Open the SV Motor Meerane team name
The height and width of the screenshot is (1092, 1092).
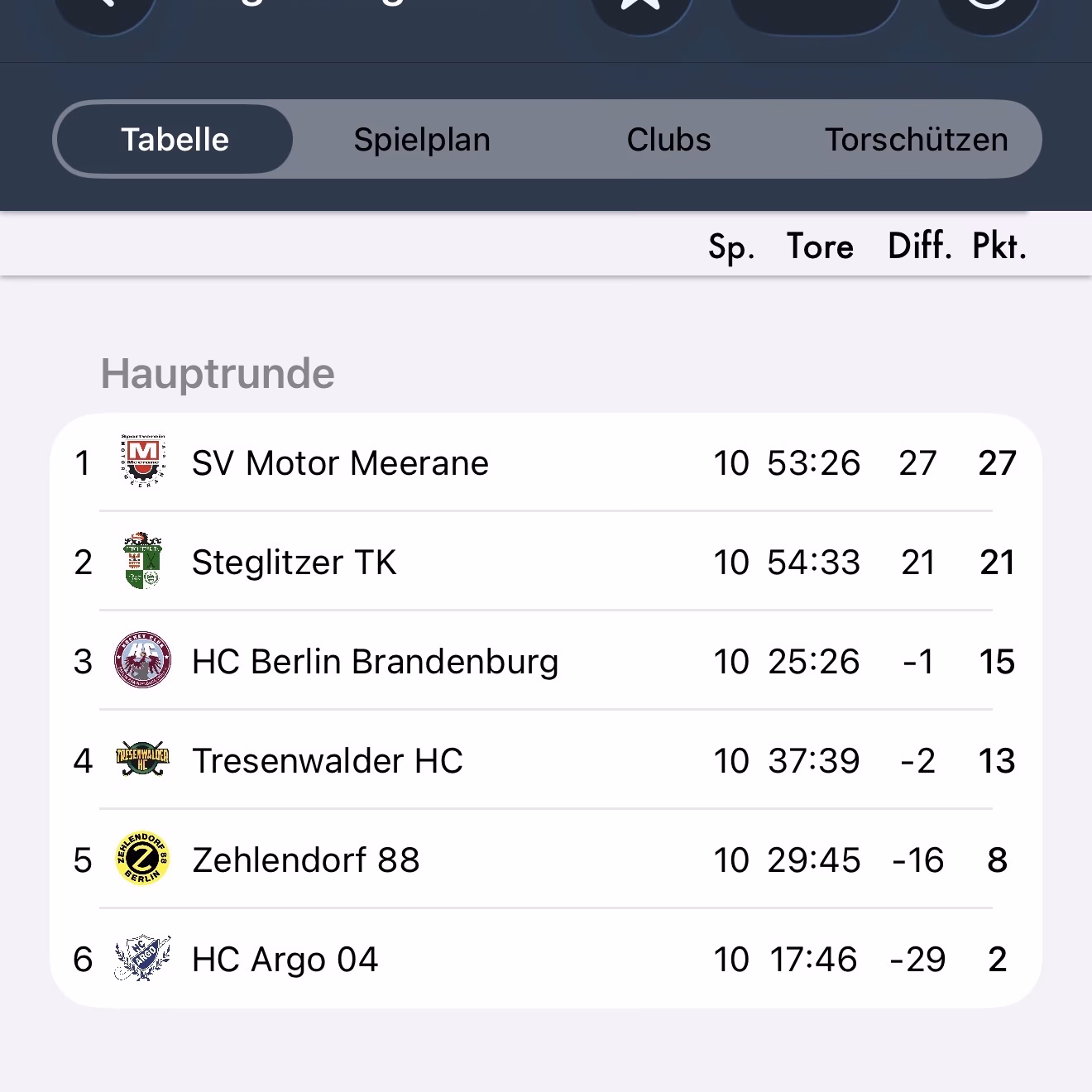coord(340,463)
